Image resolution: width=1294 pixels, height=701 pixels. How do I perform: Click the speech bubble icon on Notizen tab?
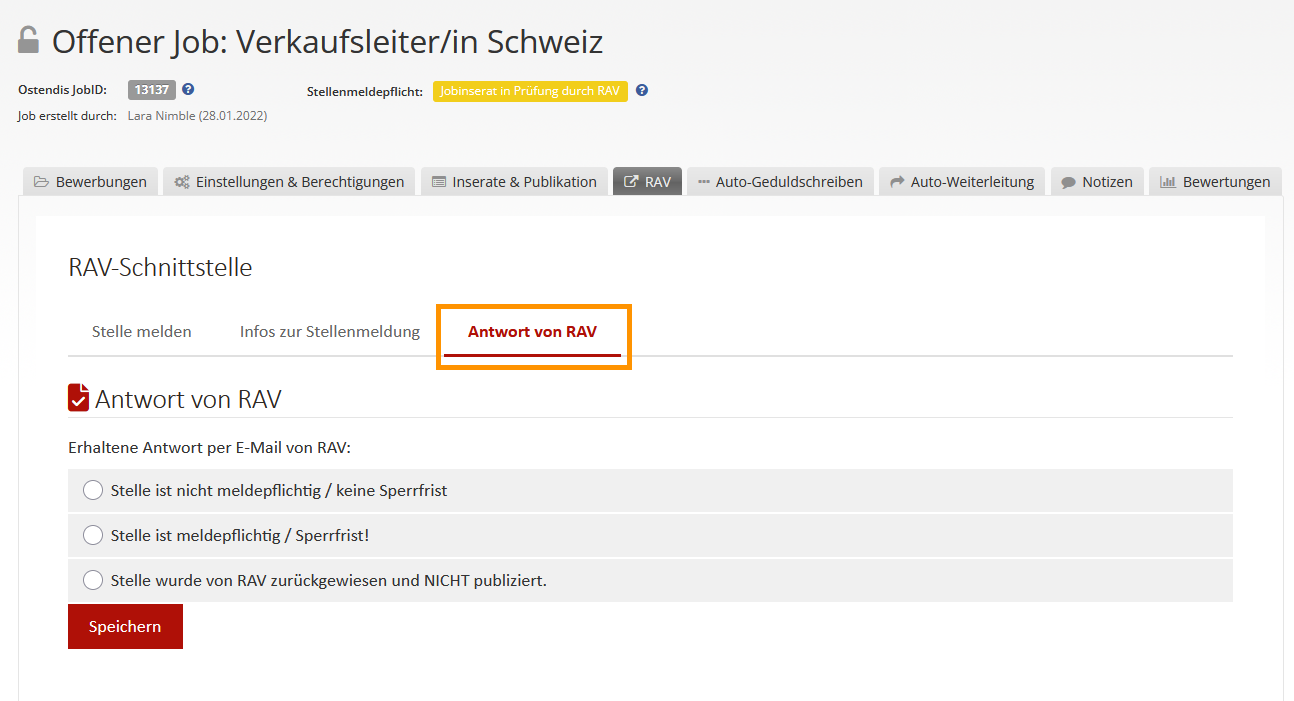coord(1068,182)
